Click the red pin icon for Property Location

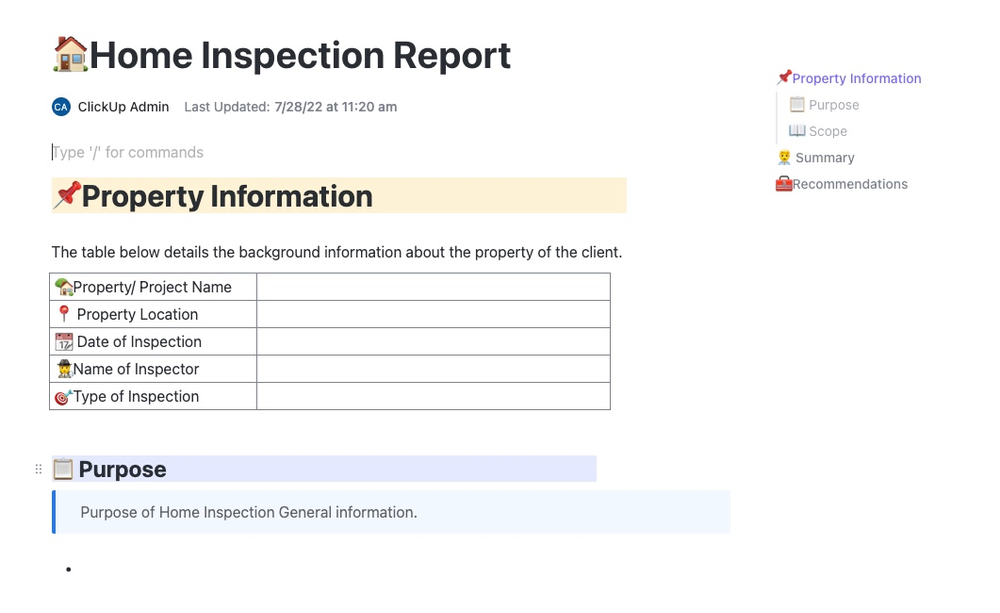tap(64, 314)
